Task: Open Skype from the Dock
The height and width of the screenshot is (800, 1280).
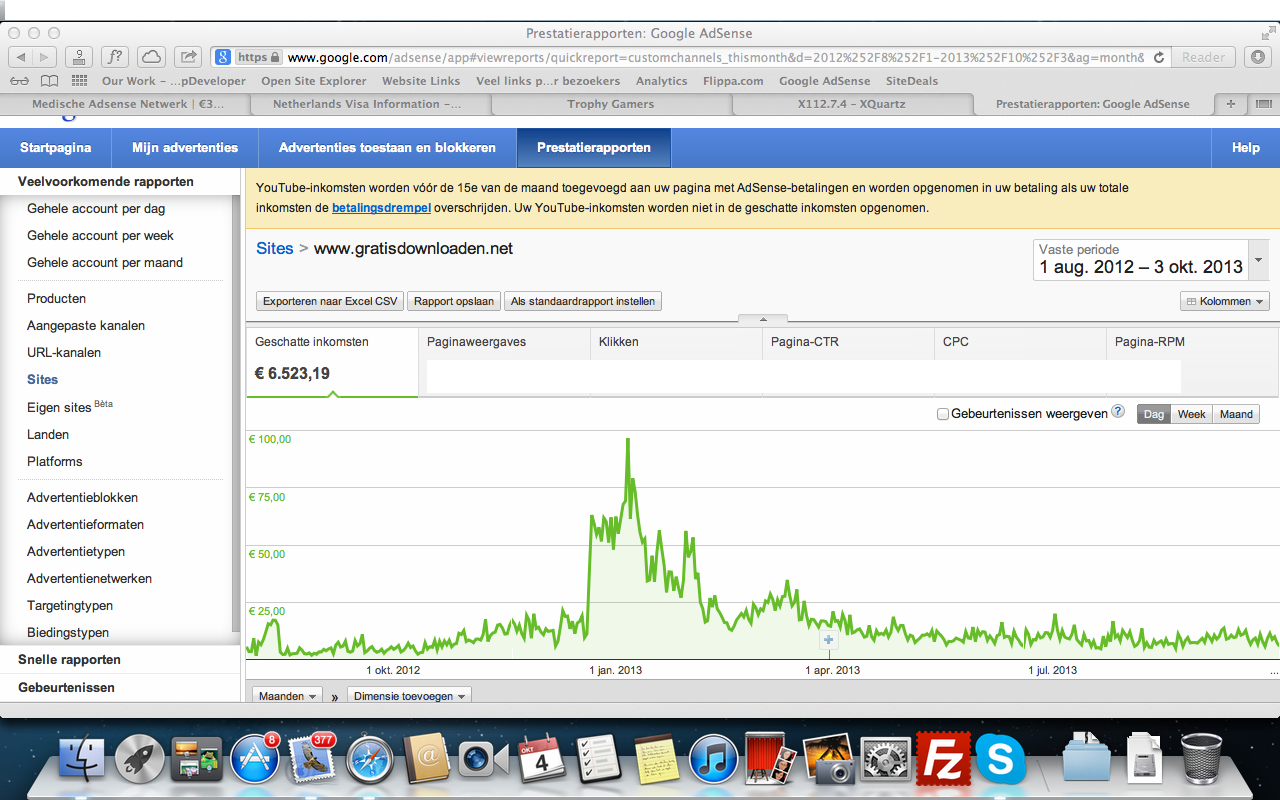Action: (1001, 761)
